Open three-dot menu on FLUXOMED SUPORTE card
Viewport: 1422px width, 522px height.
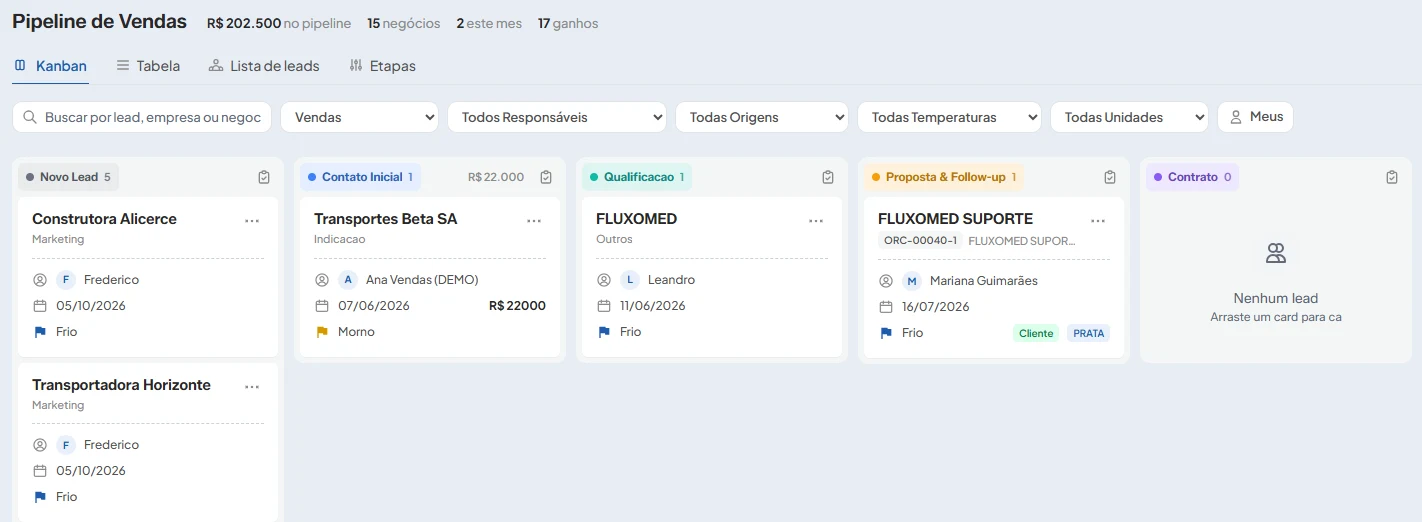[x=1098, y=221]
